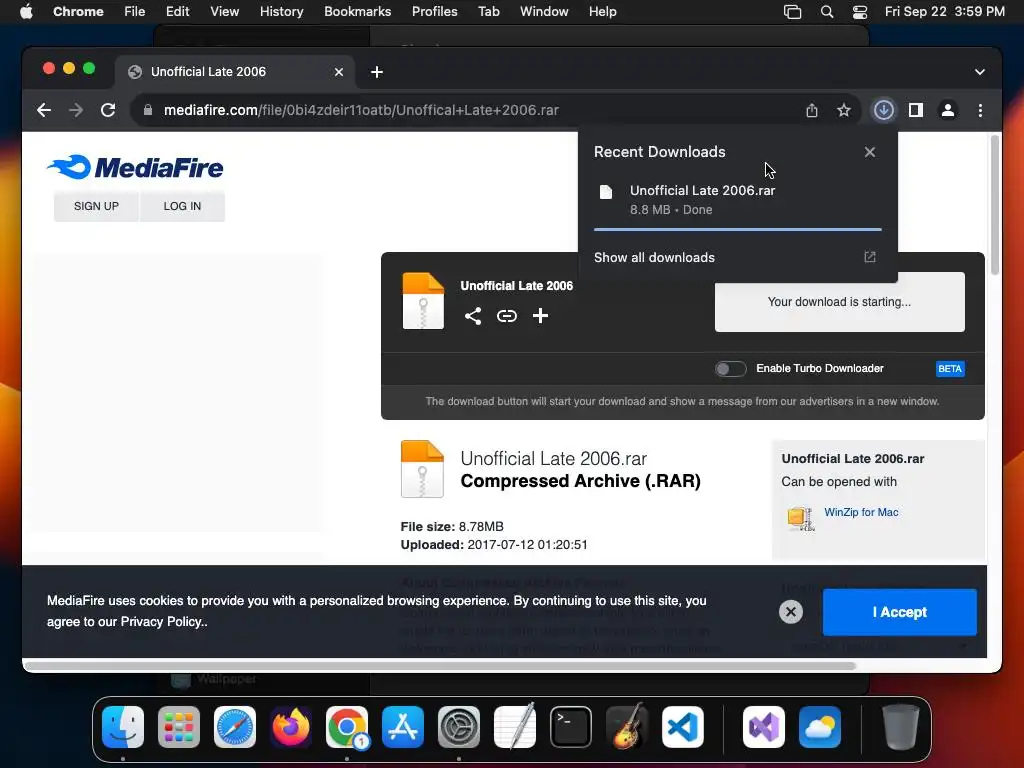Reload the MediaFire page
Screen dimensions: 1024x768
[108, 110]
